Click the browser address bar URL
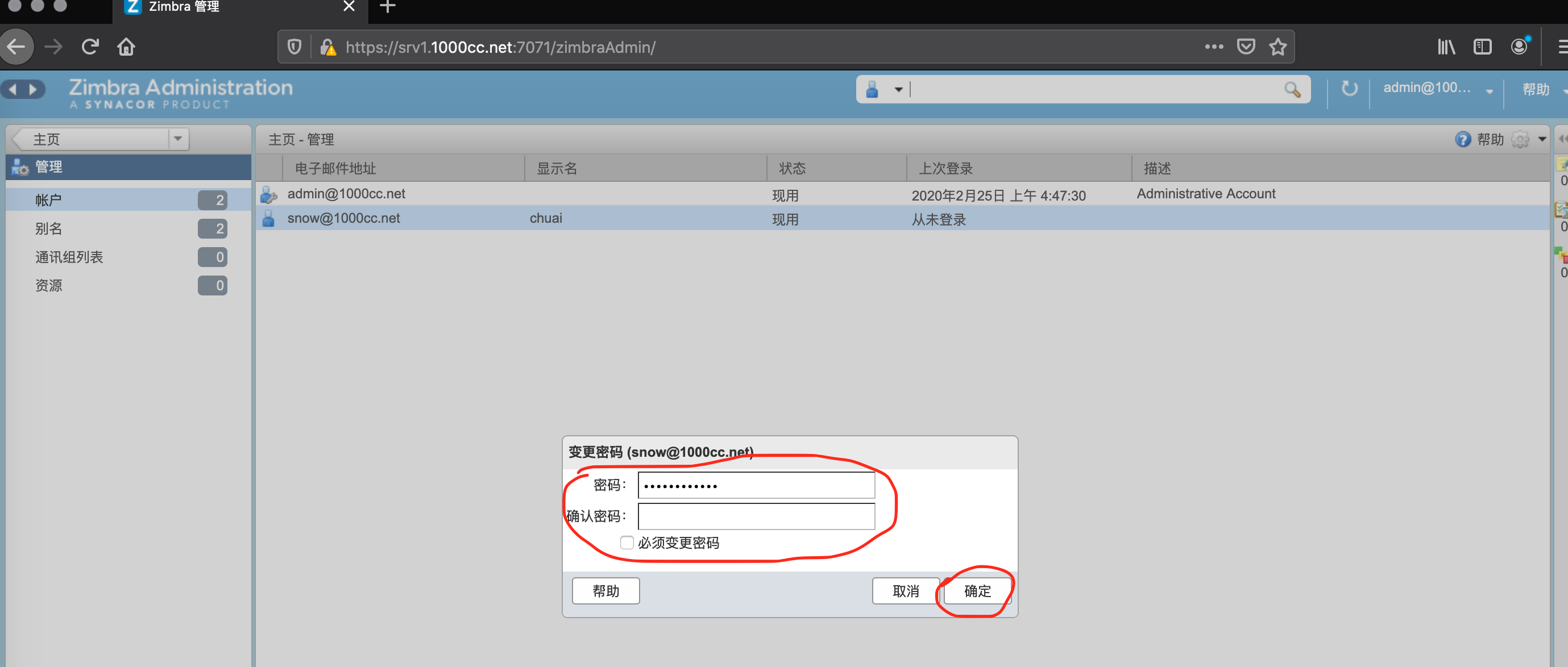 tap(500, 47)
